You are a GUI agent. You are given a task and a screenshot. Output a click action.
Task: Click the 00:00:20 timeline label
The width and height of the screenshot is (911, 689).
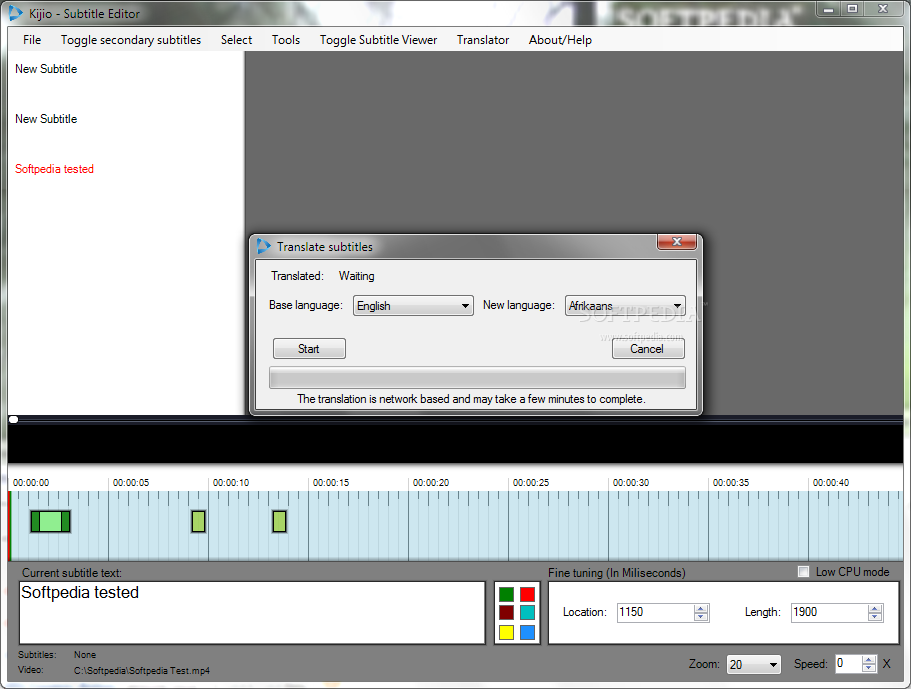click(431, 483)
